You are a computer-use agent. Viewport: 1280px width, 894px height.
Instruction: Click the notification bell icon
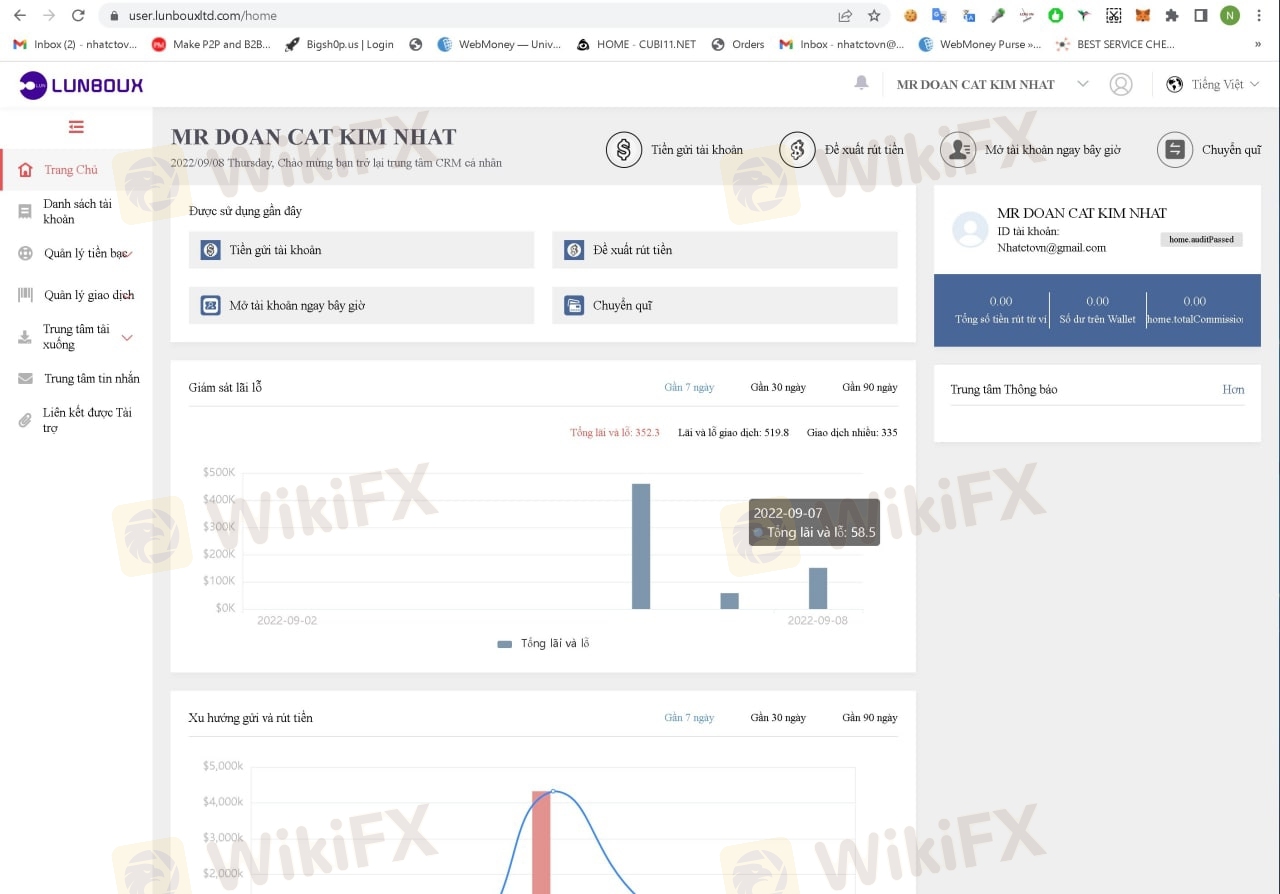pos(861,83)
